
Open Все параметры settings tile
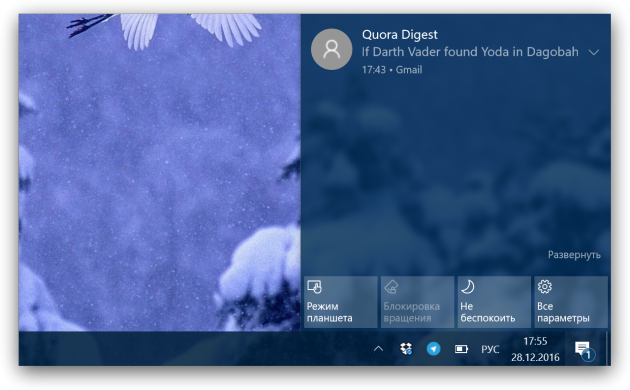pyautogui.click(x=571, y=302)
